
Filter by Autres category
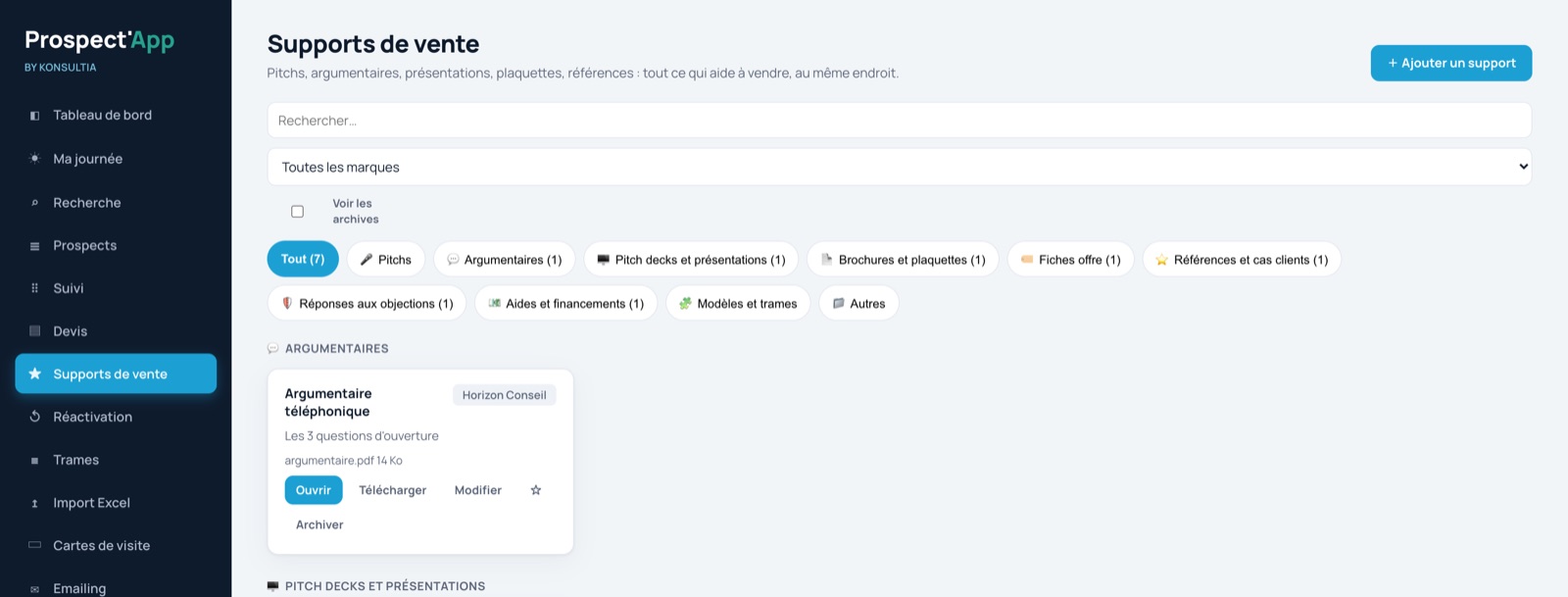coord(858,304)
